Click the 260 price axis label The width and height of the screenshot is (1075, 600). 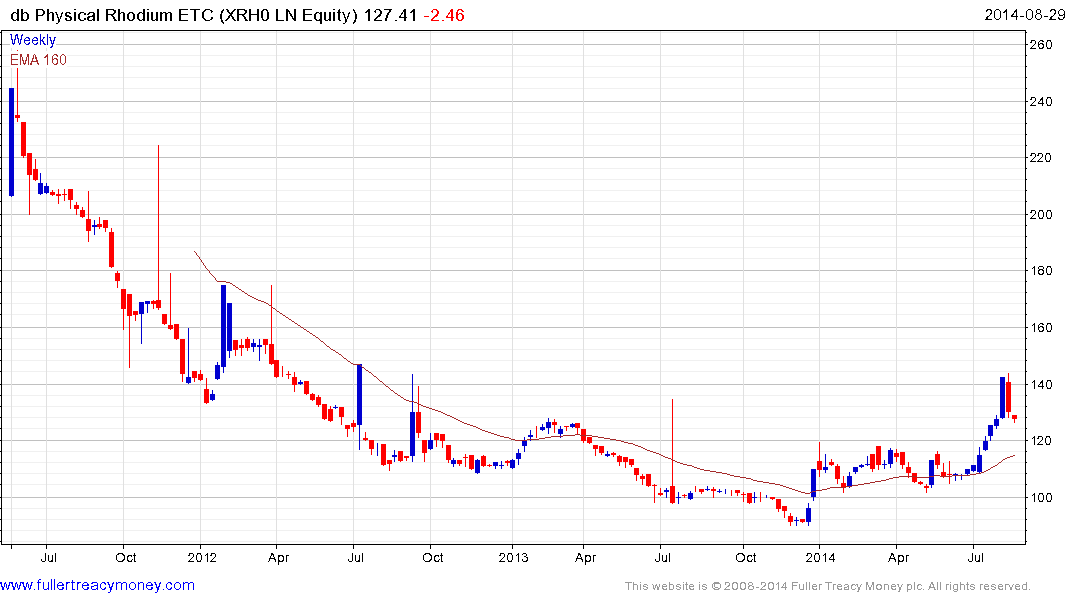pos(1041,45)
